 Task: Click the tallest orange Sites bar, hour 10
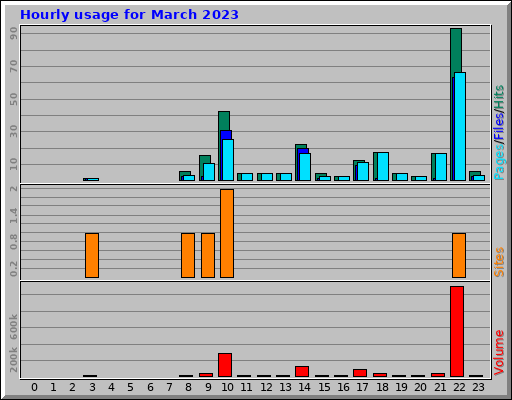coord(227,233)
